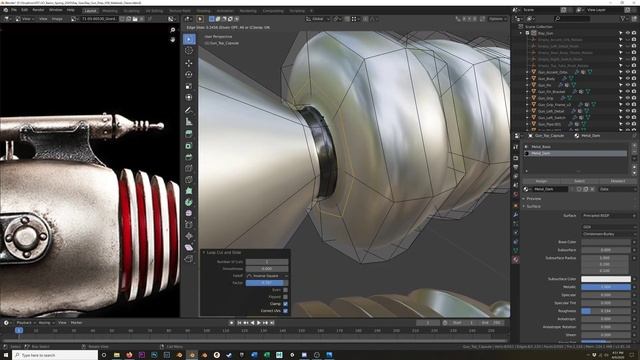Viewport: 640px width, 360px height.
Task: Disable render for Gun_Fin_Bracket
Action: coord(634,92)
